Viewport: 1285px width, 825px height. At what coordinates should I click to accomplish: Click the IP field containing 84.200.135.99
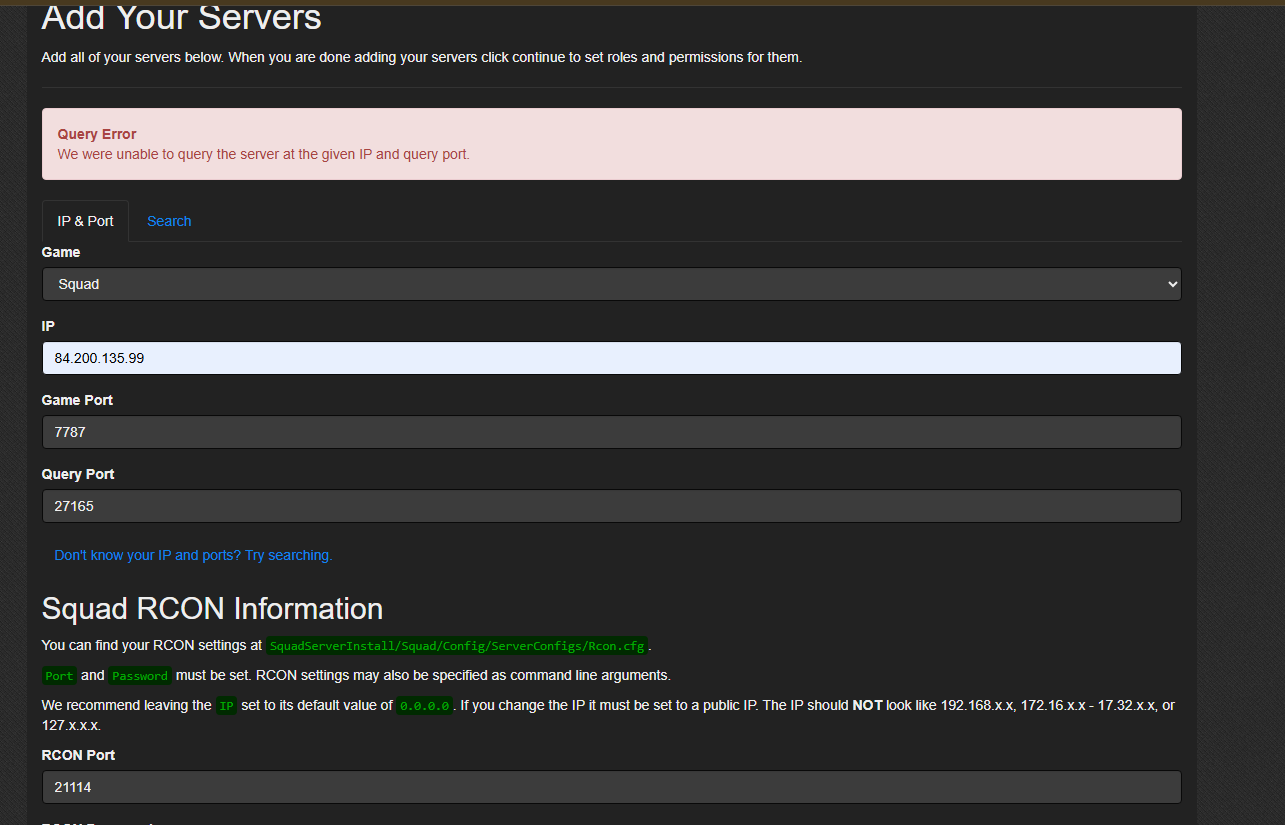click(x=611, y=358)
